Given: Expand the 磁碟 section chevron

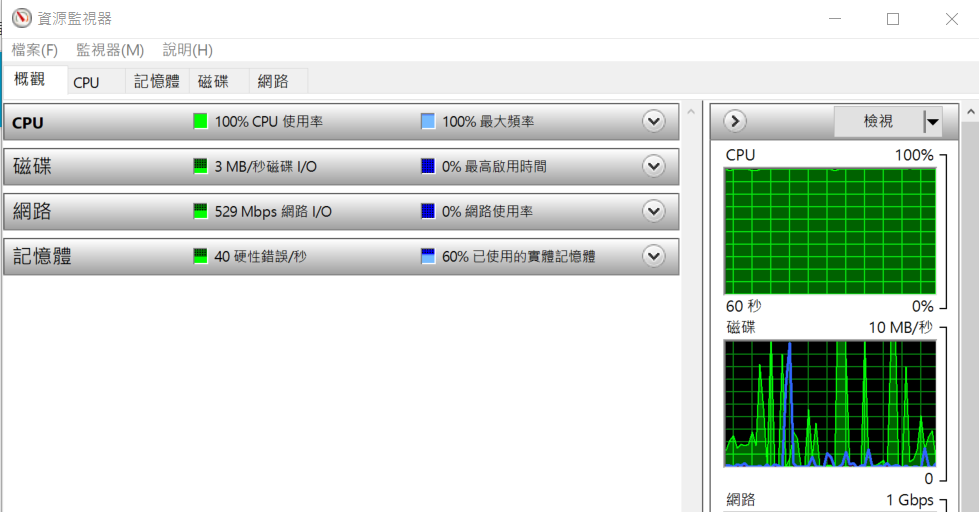Looking at the screenshot, I should pyautogui.click(x=654, y=166).
